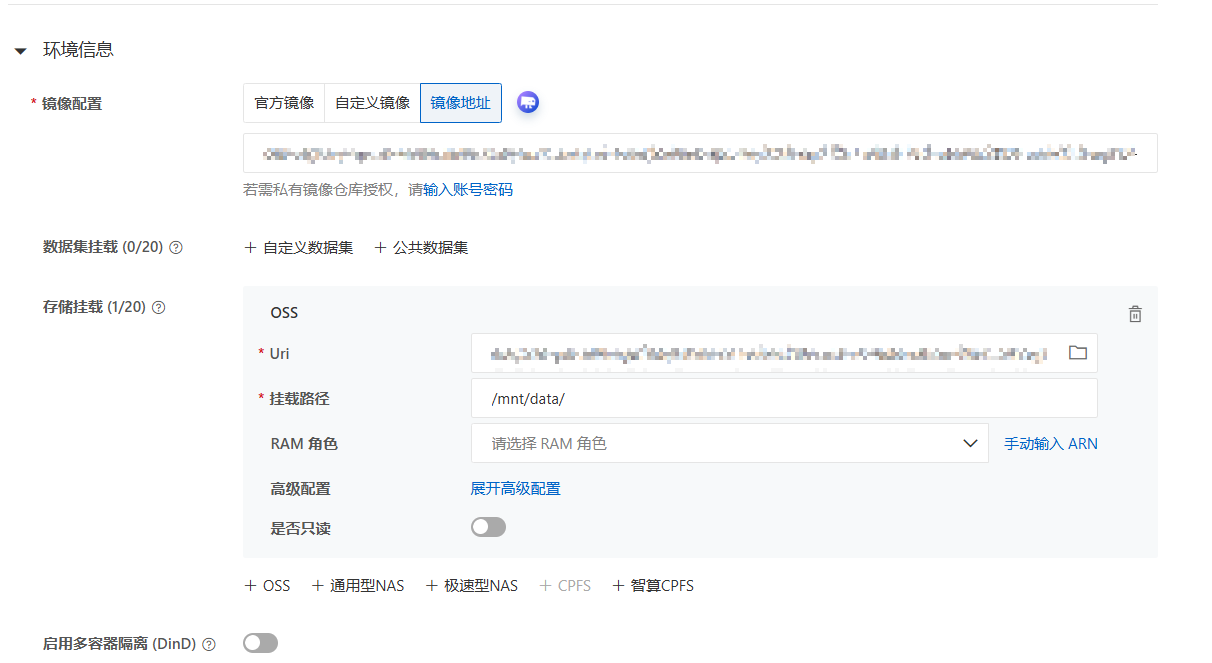The height and width of the screenshot is (663, 1212).
Task: Collapse the 环境信息 section
Action: pyautogui.click(x=21, y=51)
